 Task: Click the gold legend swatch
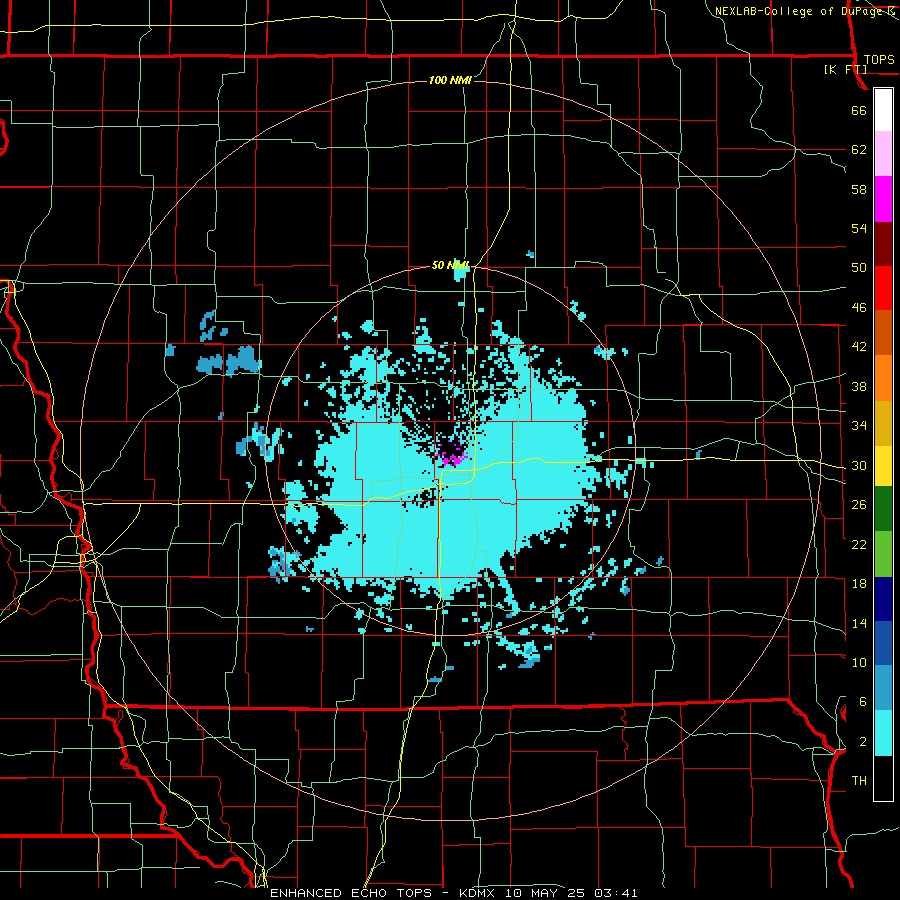tap(883, 423)
